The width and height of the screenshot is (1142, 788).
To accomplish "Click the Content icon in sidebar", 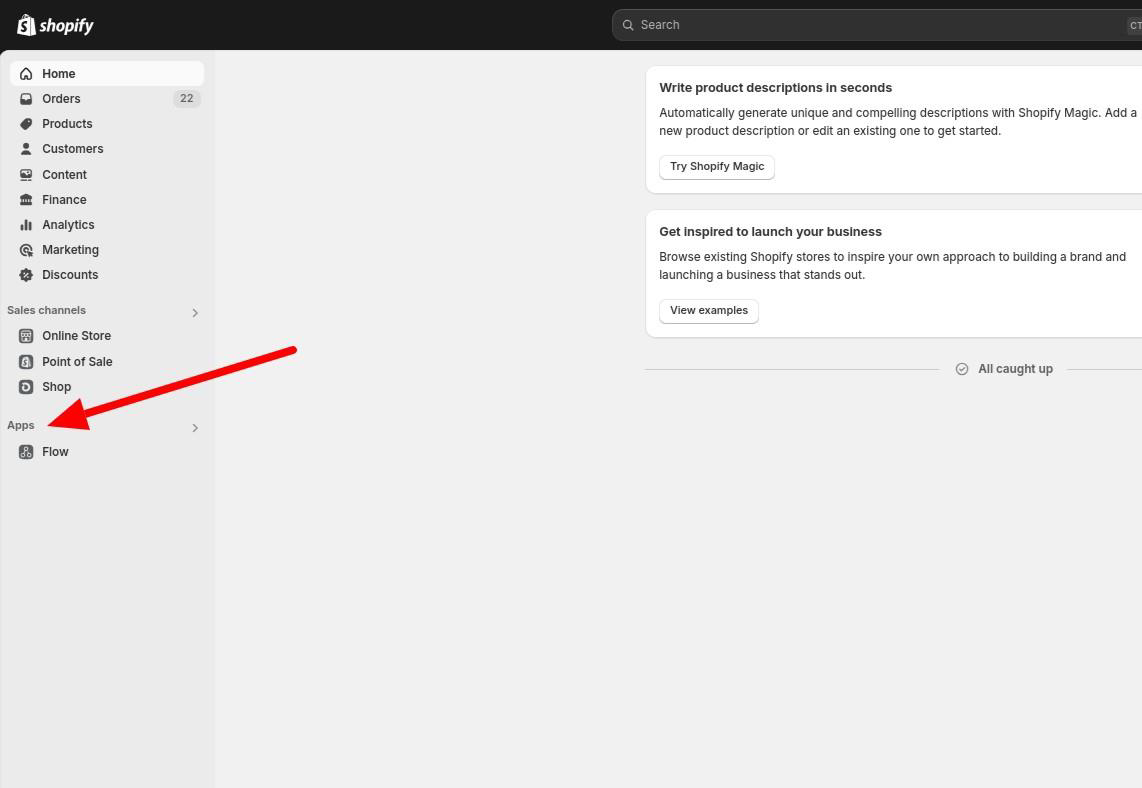I will (26, 175).
